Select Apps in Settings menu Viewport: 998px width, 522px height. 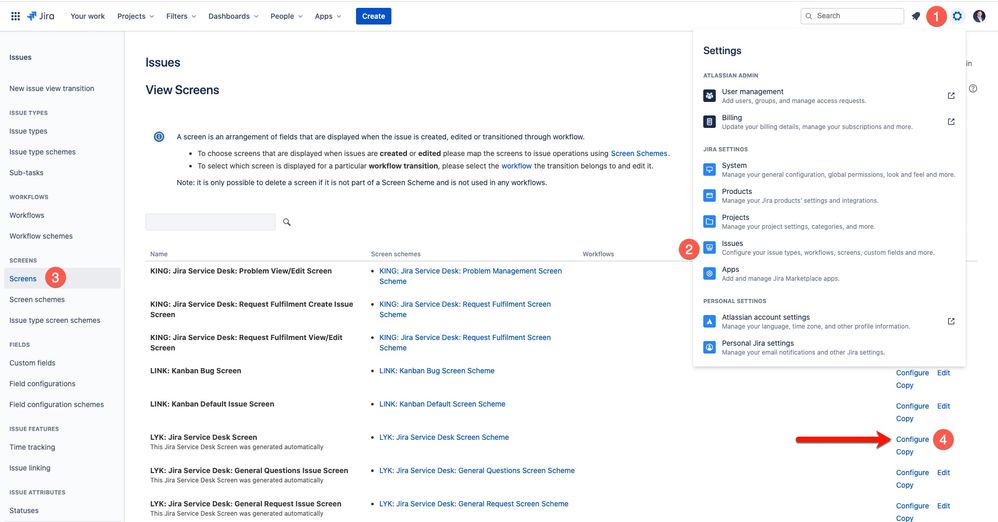pyautogui.click(x=829, y=274)
